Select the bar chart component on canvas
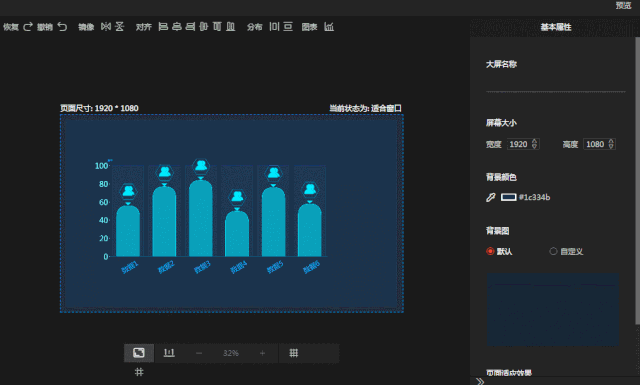This screenshot has height=385, width=640. tap(210, 216)
